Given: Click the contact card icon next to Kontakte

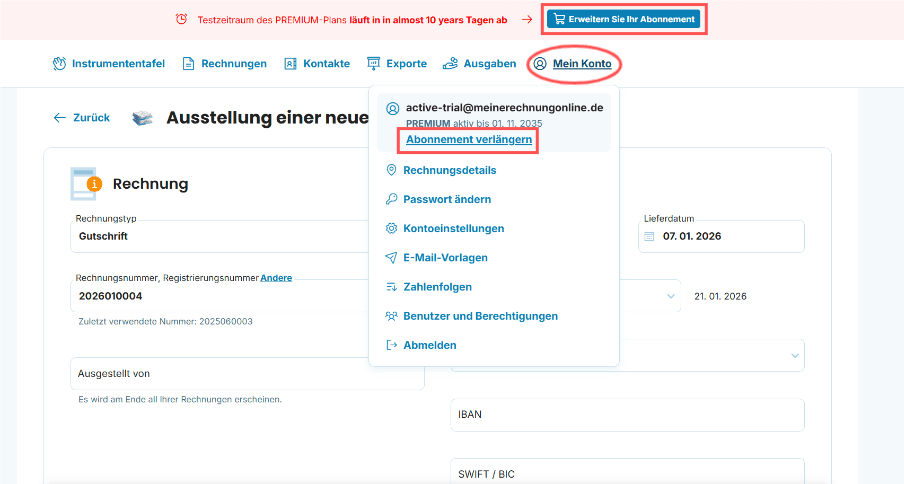Looking at the screenshot, I should click(290, 63).
